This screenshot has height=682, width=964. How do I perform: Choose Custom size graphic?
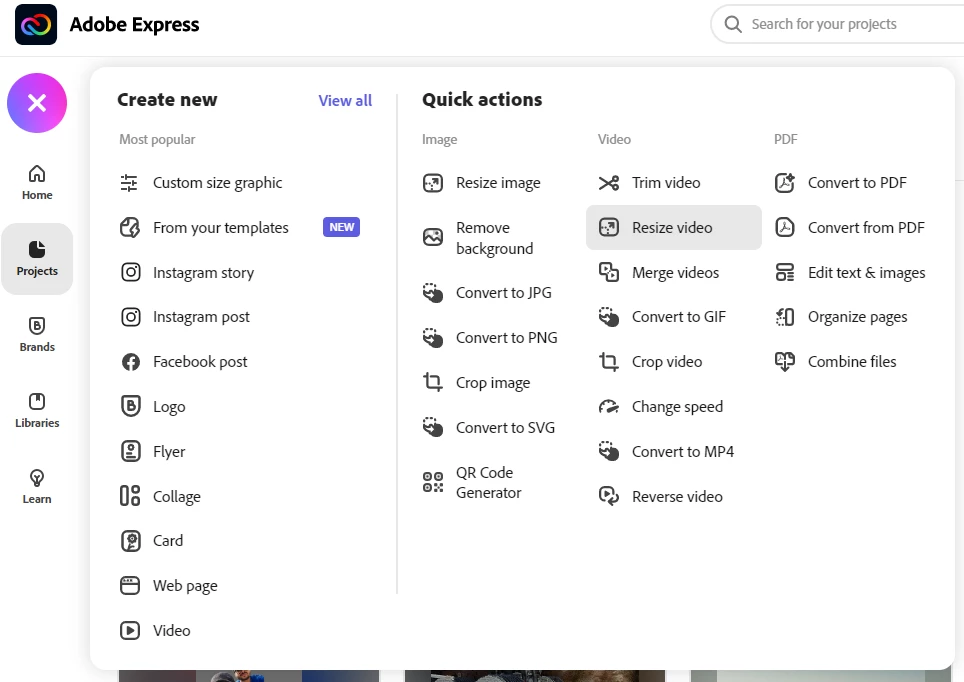coord(217,183)
